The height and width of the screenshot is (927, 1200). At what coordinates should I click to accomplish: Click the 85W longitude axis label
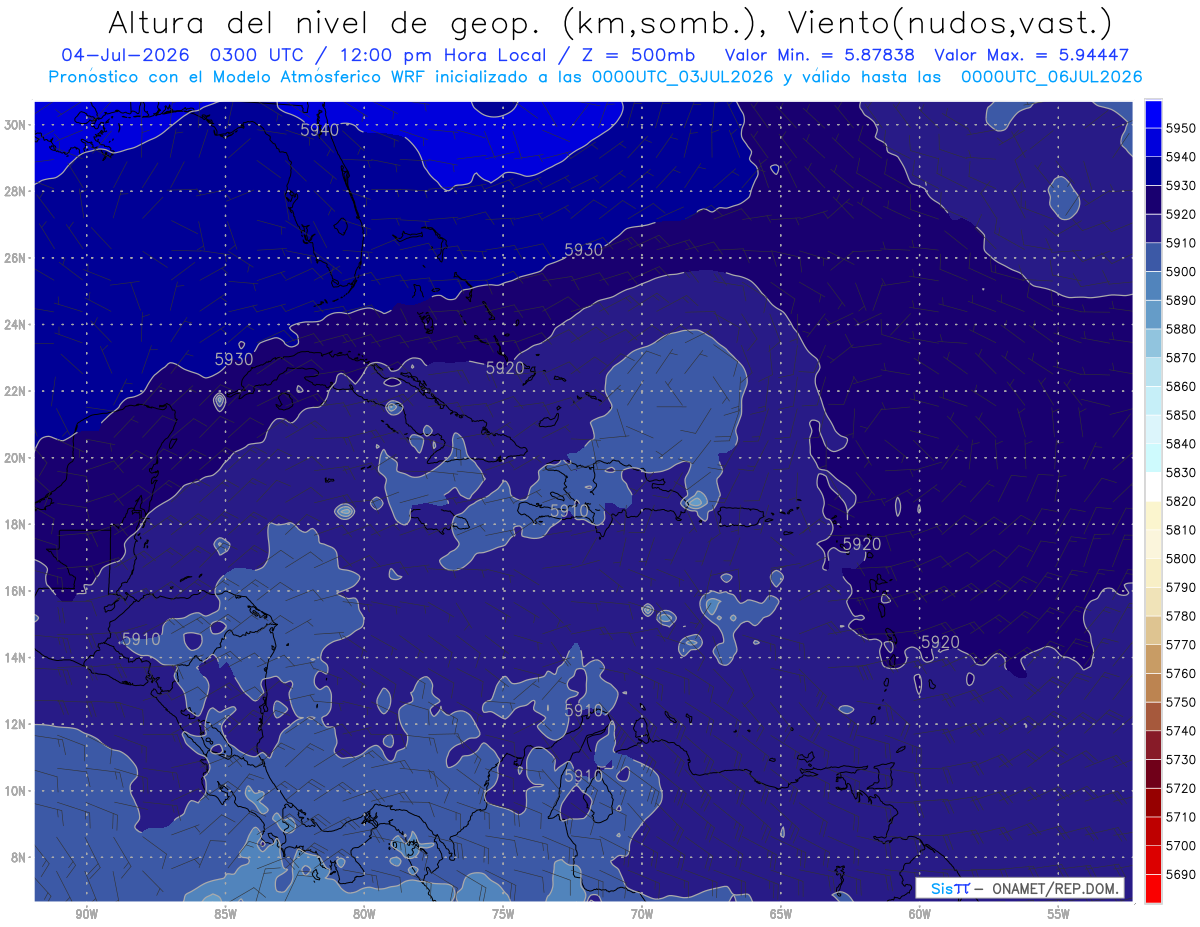coord(225,914)
